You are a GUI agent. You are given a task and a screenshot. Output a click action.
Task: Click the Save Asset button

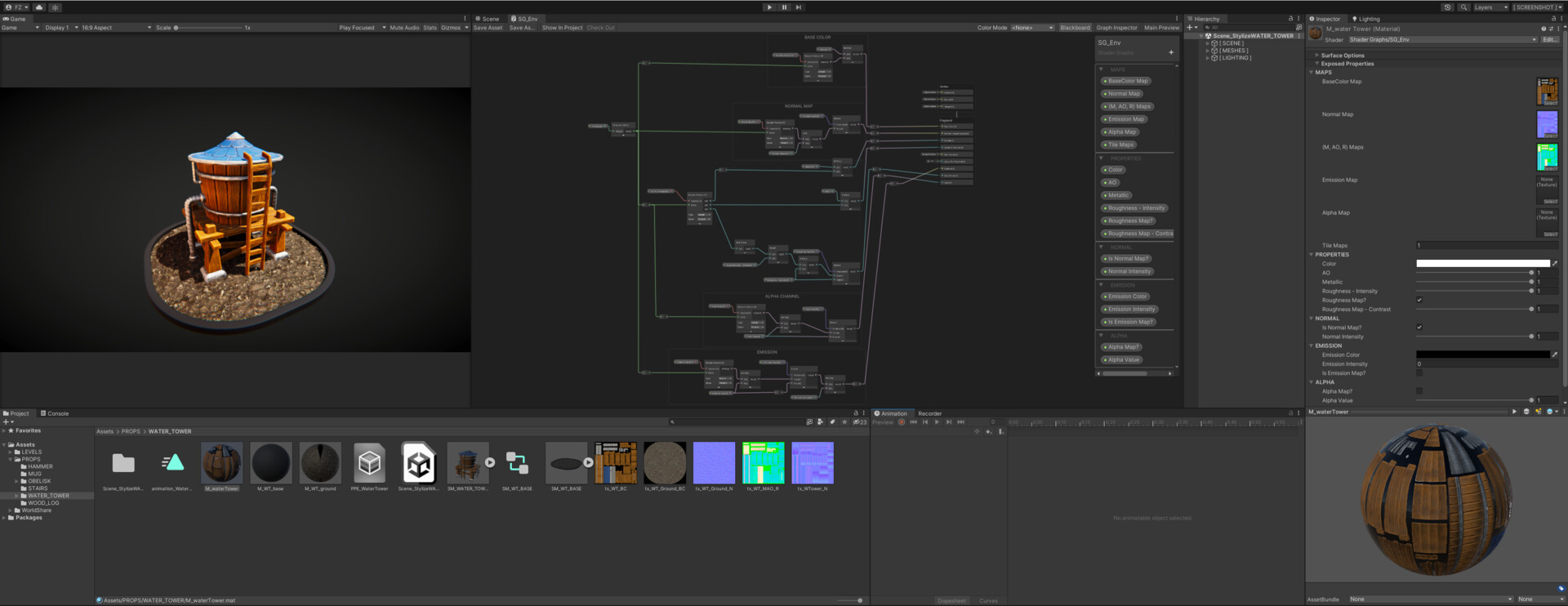488,28
